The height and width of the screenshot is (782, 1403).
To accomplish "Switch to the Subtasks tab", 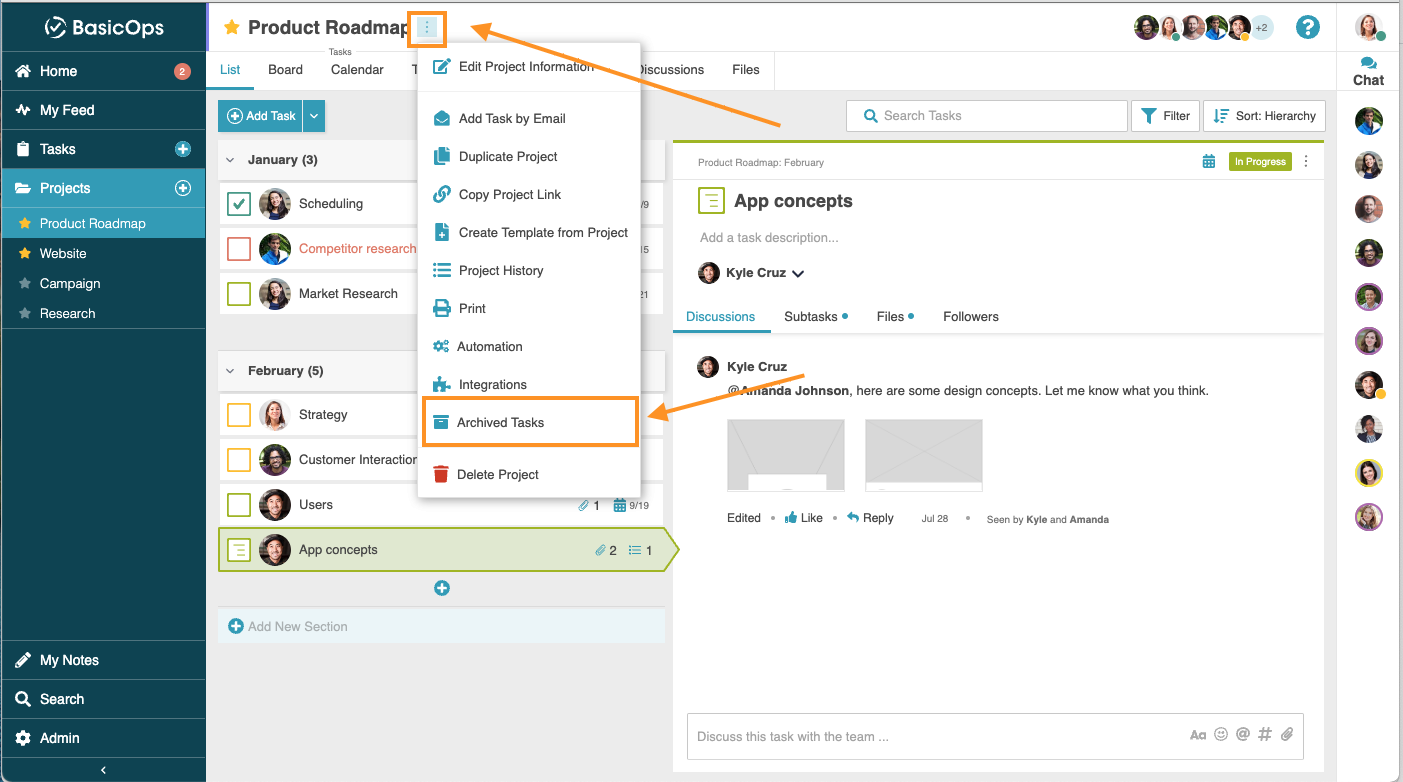I will [811, 317].
